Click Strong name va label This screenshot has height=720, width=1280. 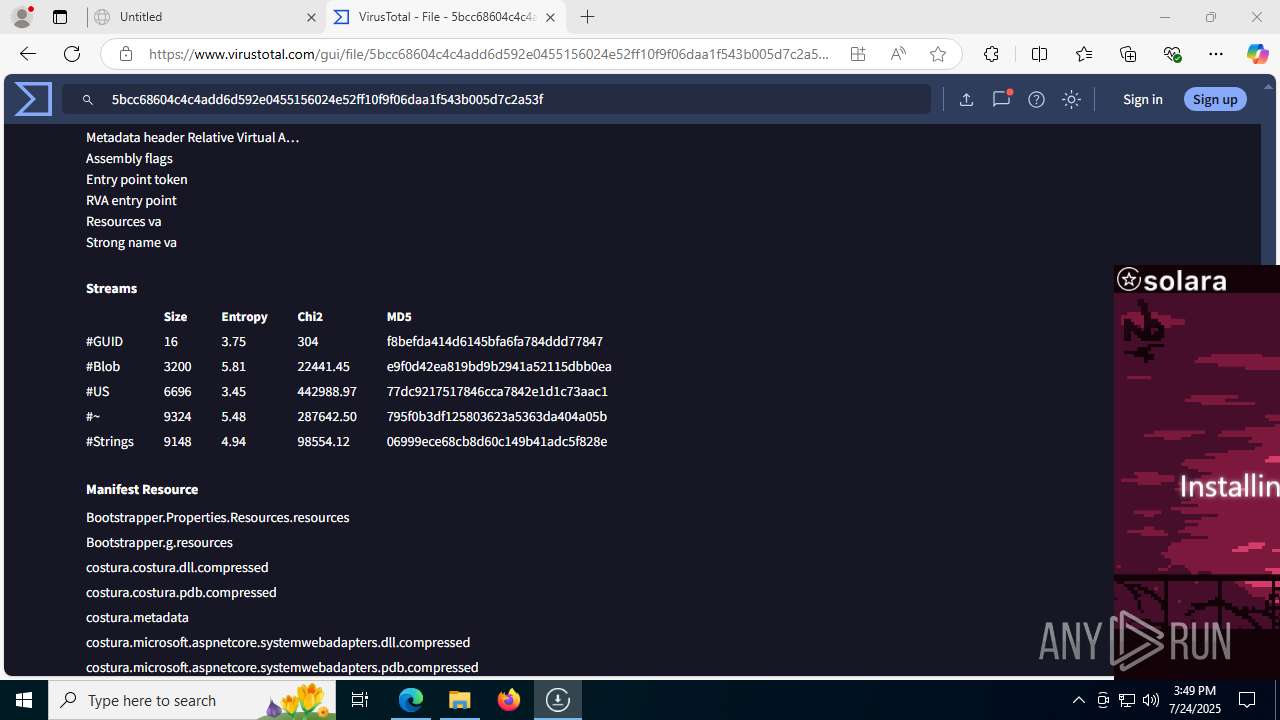tap(131, 242)
